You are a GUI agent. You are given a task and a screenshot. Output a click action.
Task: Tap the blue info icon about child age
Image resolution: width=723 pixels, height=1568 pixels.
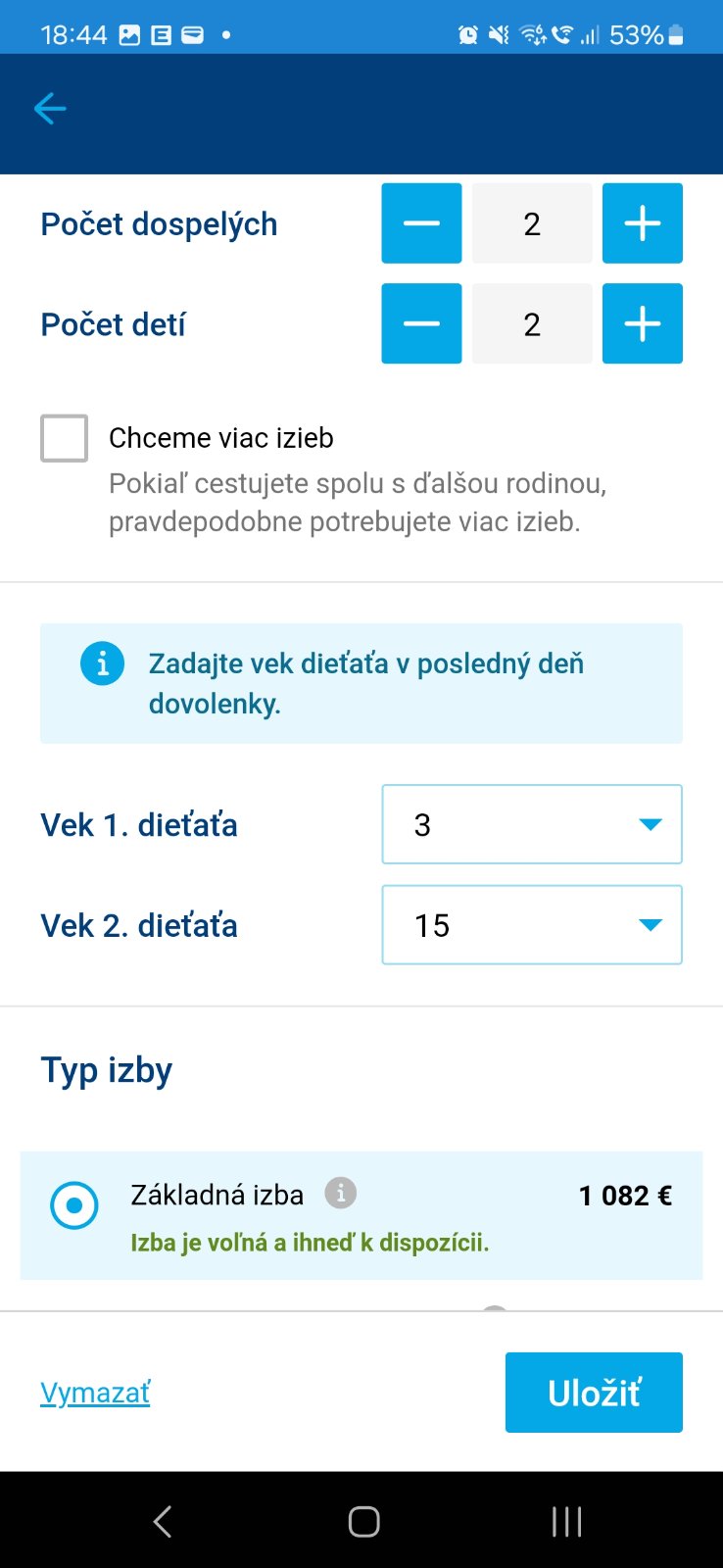coord(102,663)
